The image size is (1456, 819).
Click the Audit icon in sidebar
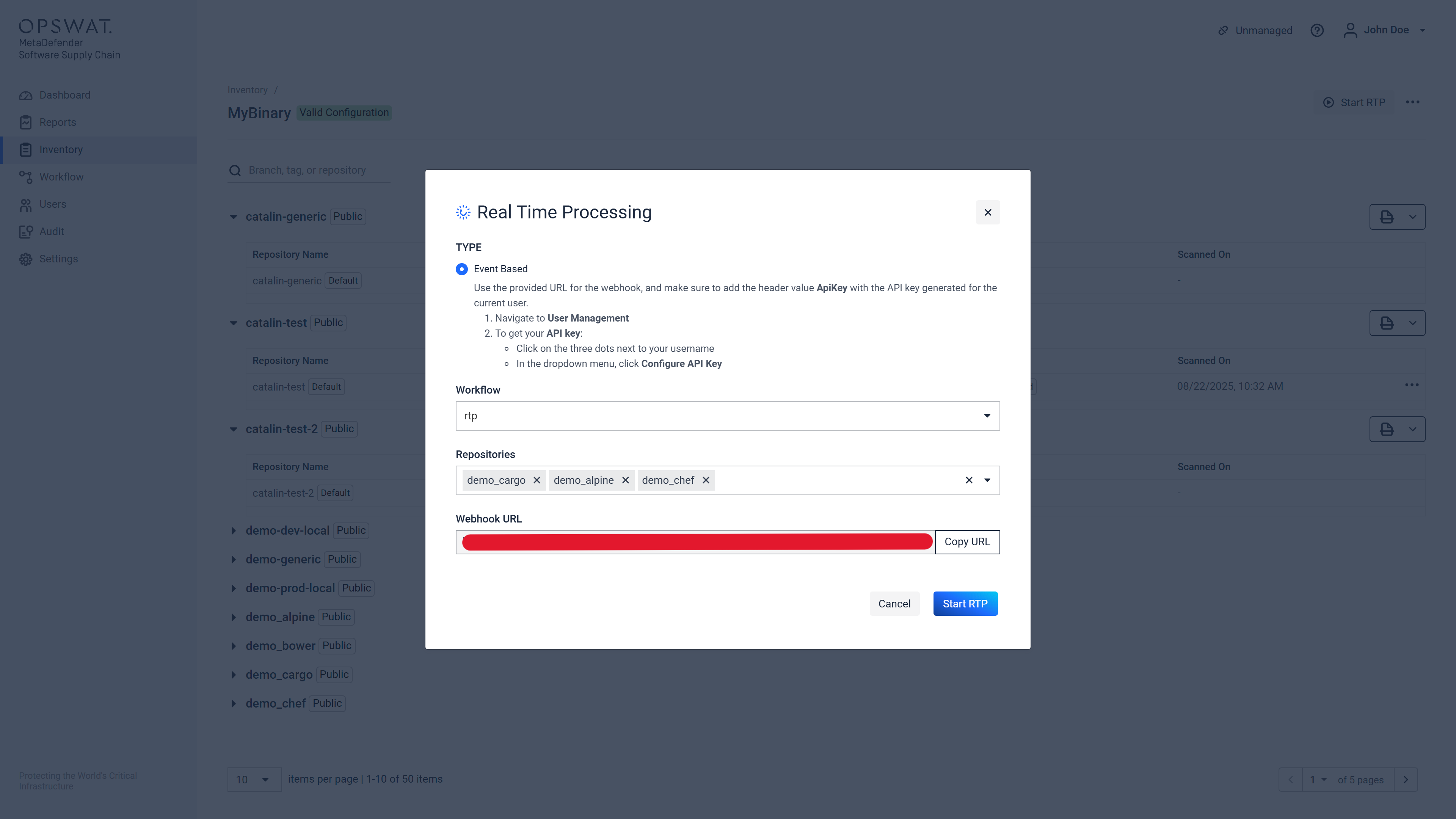[x=25, y=232]
